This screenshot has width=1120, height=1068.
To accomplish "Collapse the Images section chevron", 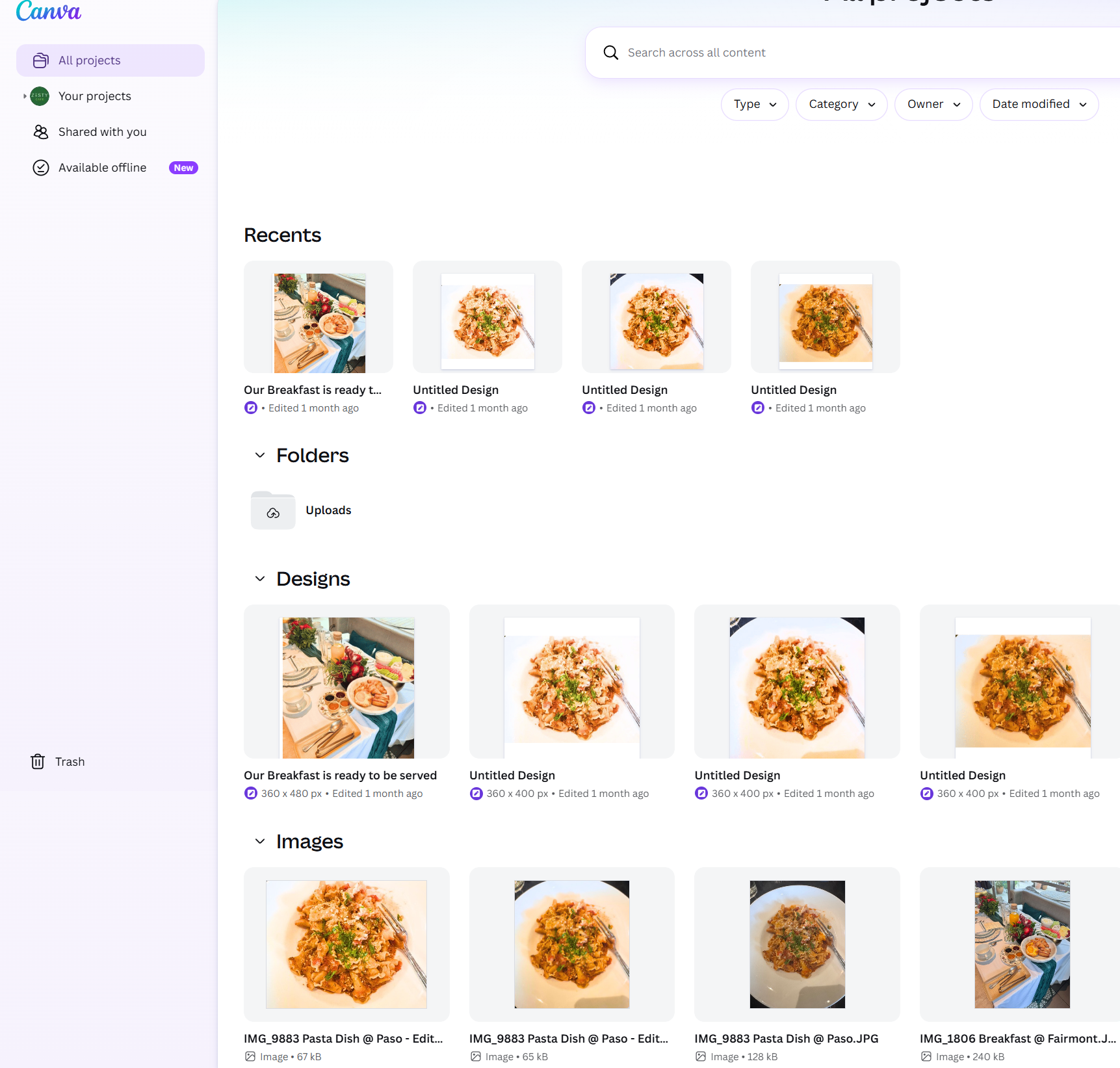I will pyautogui.click(x=260, y=841).
